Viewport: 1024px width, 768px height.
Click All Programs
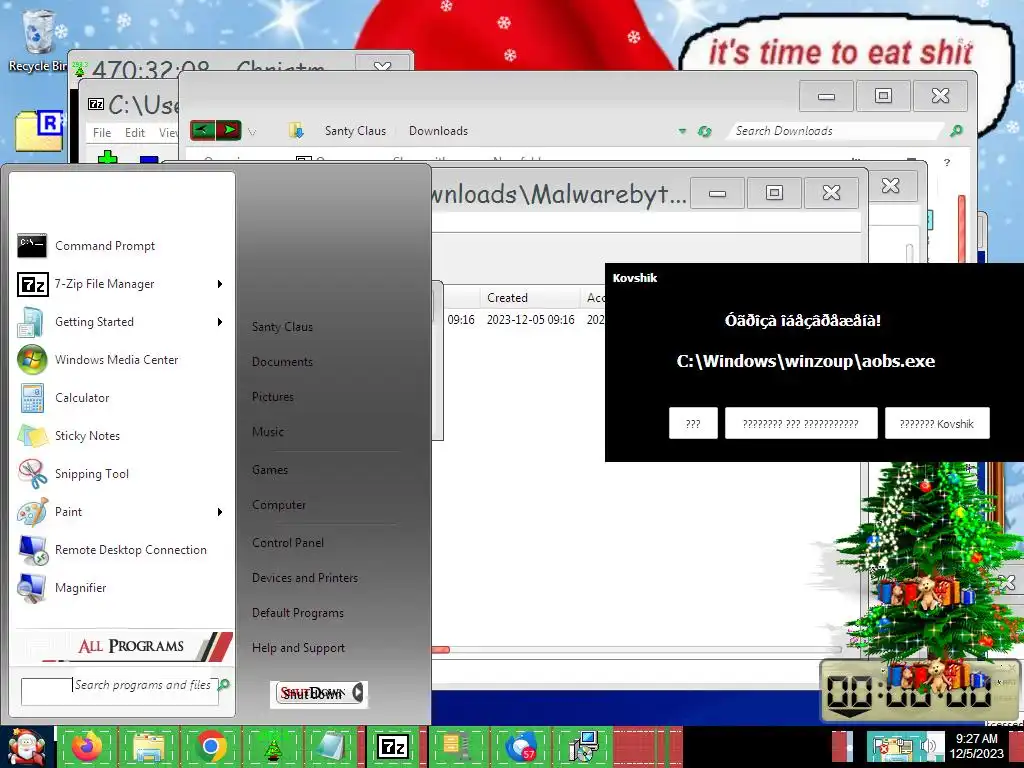point(131,646)
